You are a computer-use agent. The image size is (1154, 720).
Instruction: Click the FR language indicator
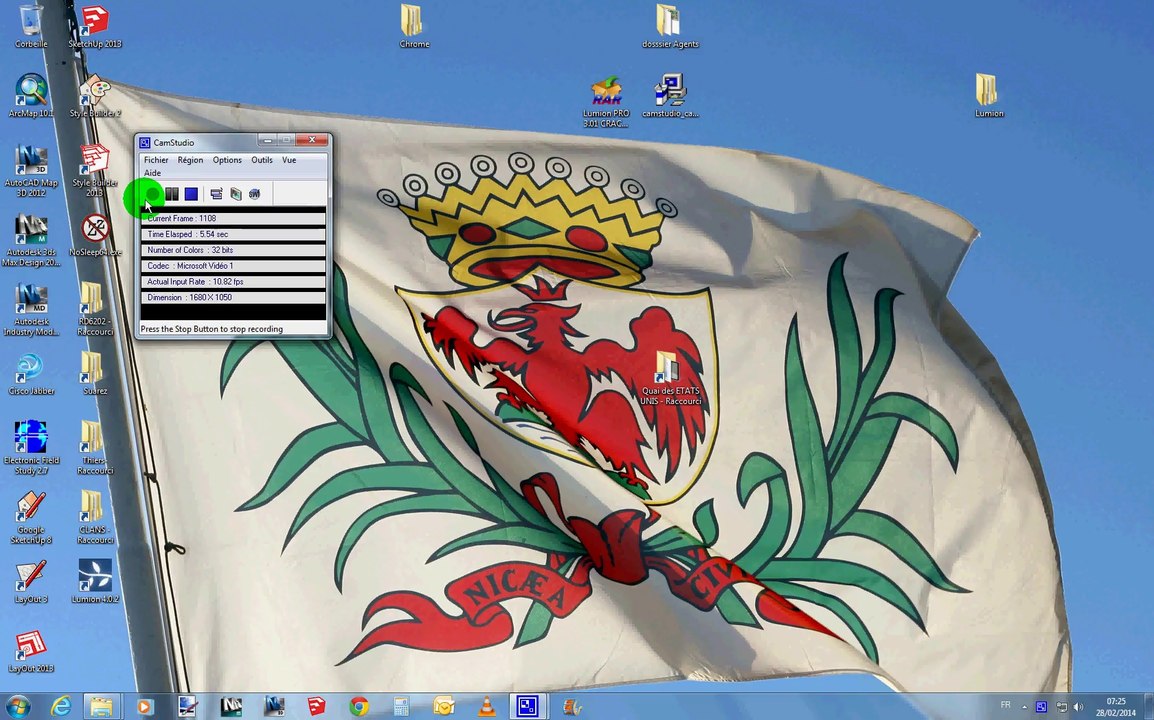[x=1005, y=705]
